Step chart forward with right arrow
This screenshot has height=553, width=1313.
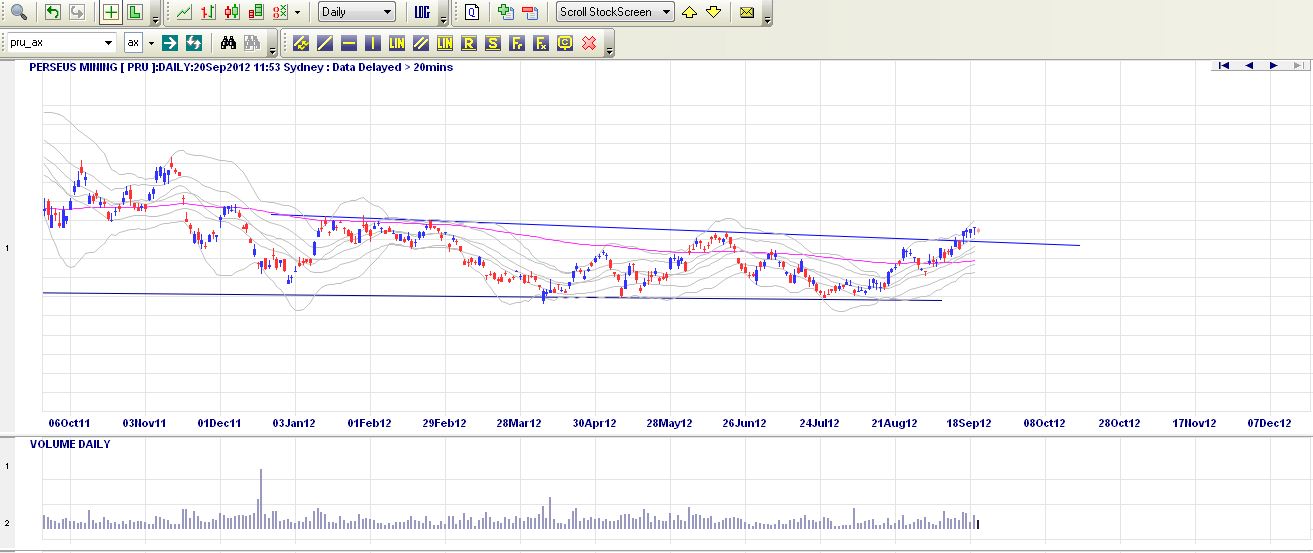click(x=1274, y=65)
